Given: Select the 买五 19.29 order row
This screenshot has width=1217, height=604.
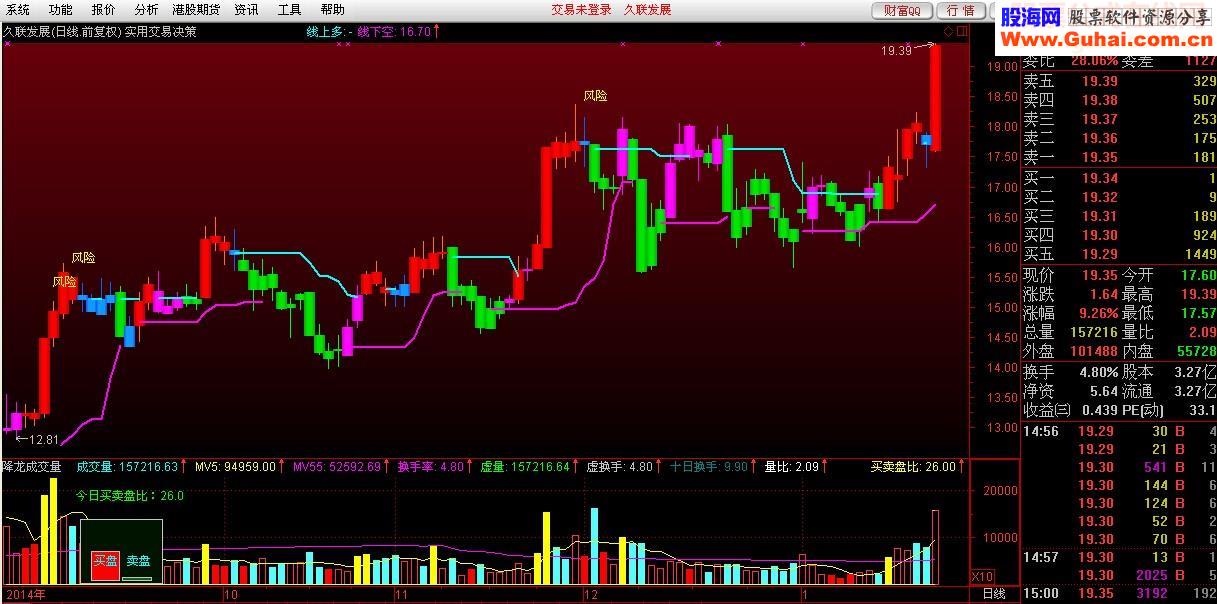Looking at the screenshot, I should click(1119, 254).
